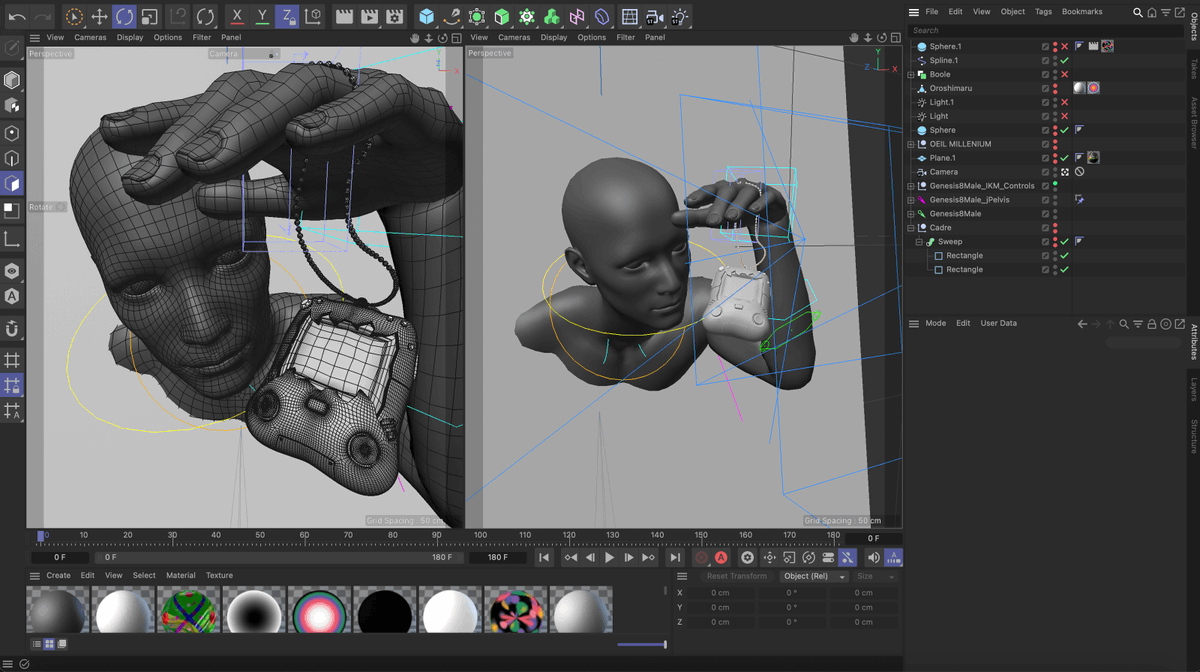Image resolution: width=1200 pixels, height=672 pixels.
Task: Collapse the Cadre group
Action: pos(911,228)
